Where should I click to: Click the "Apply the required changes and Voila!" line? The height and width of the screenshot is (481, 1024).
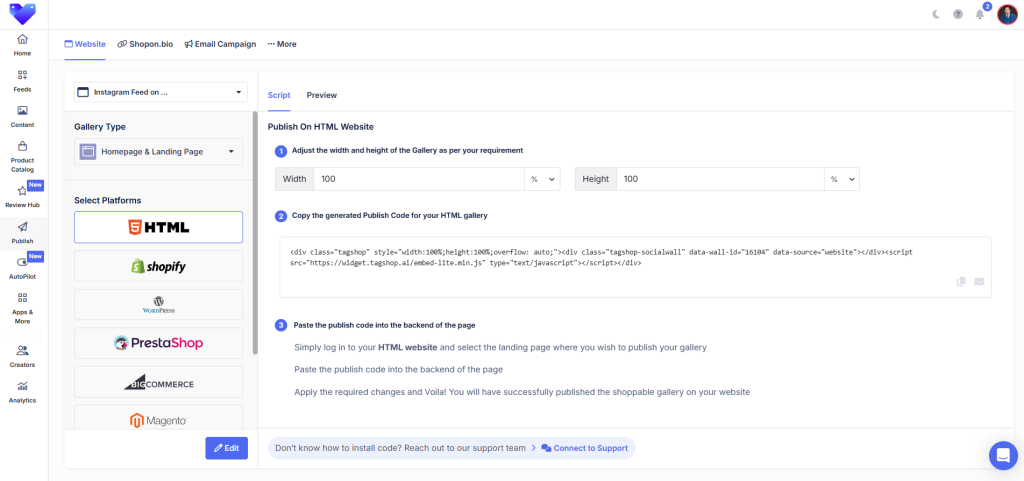[x=522, y=392]
